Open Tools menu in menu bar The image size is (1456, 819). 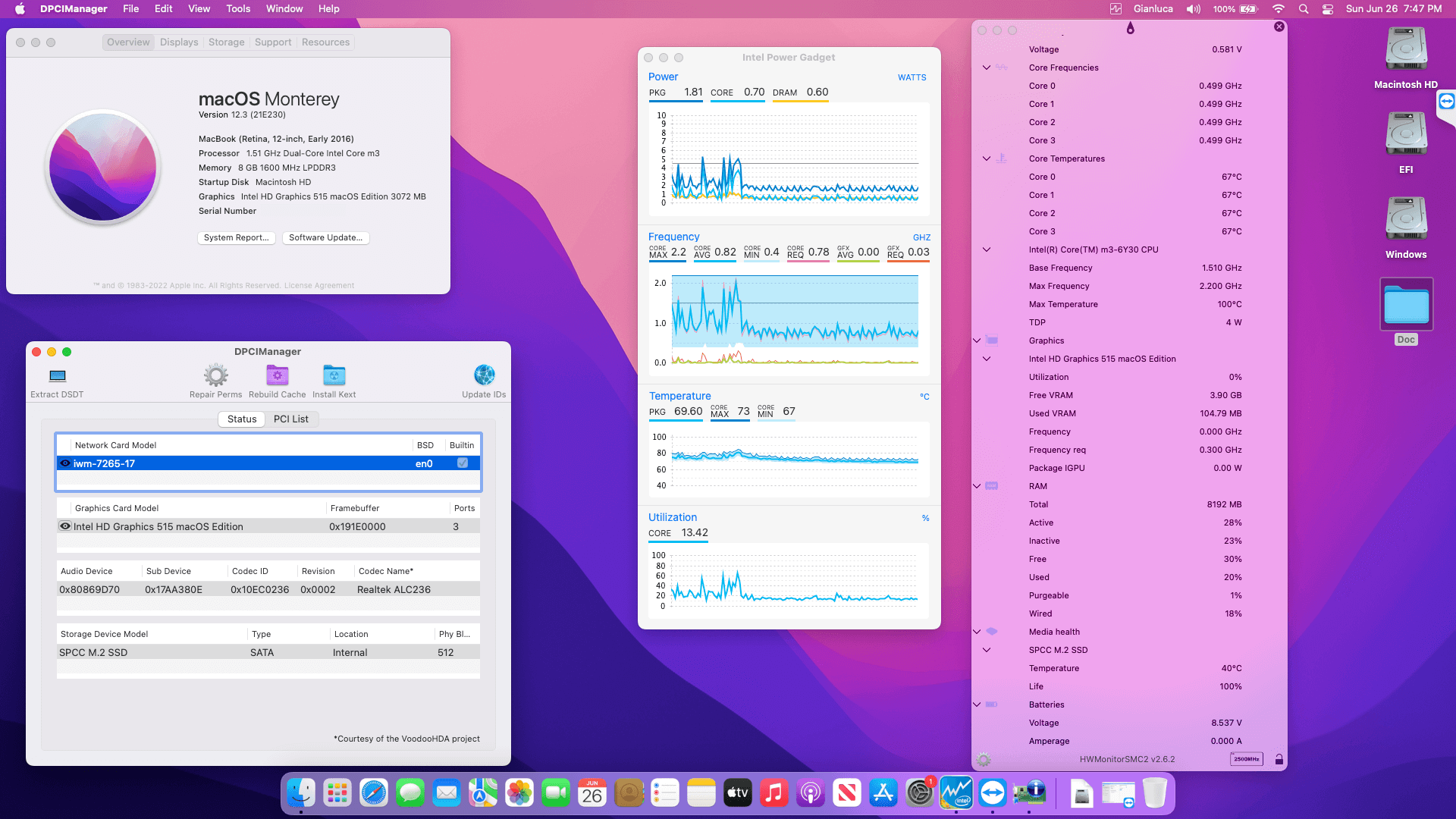coord(238,9)
